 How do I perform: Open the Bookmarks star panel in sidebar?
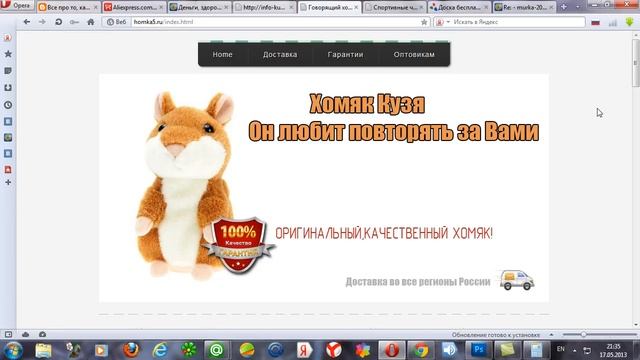click(x=8, y=54)
